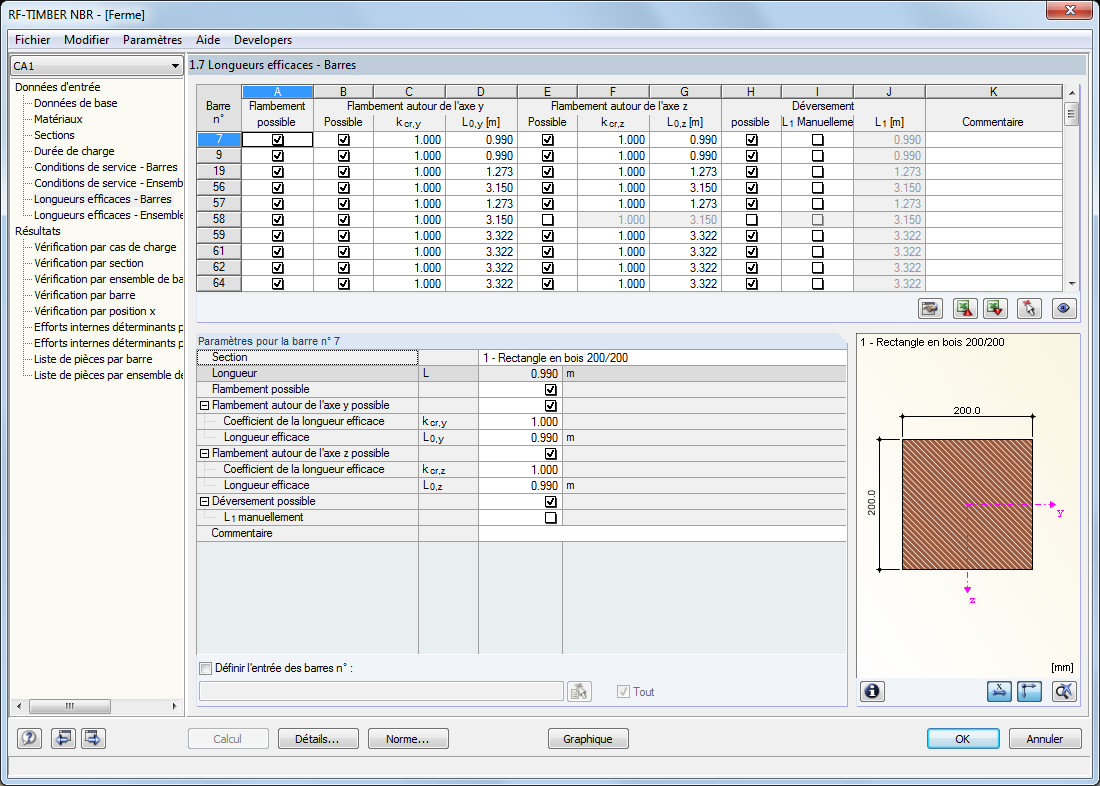Click the Excel export icon
Image resolution: width=1100 pixels, height=786 pixels.
pyautogui.click(x=964, y=309)
